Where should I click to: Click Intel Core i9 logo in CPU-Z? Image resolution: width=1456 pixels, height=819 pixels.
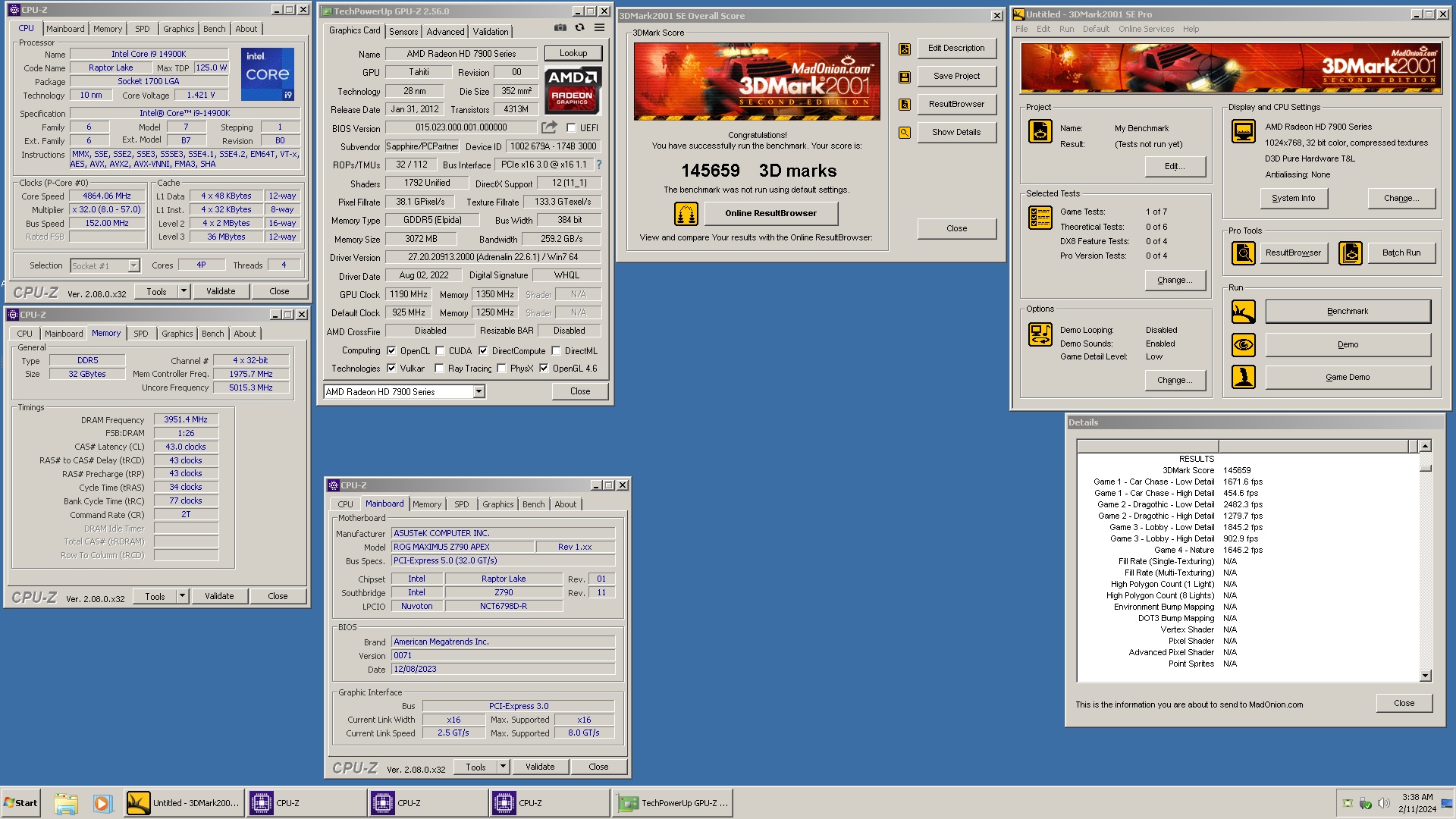268,74
